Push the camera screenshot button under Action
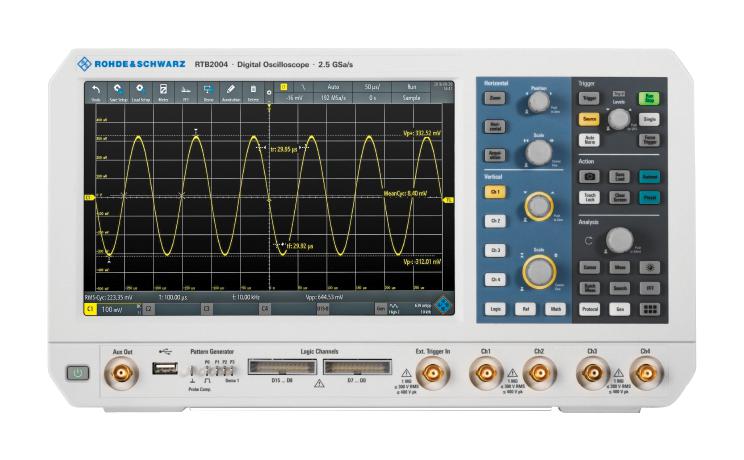 tap(589, 177)
